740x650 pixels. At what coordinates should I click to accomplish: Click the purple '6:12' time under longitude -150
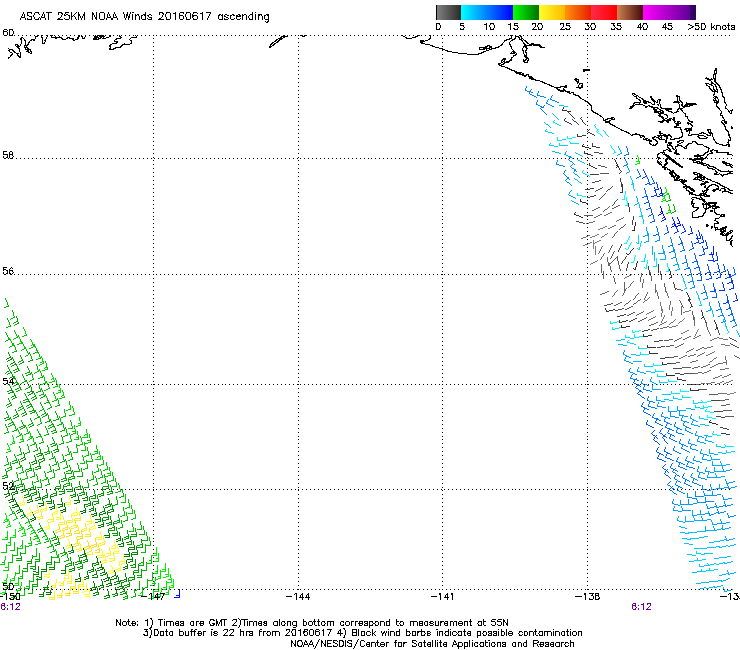point(10,607)
